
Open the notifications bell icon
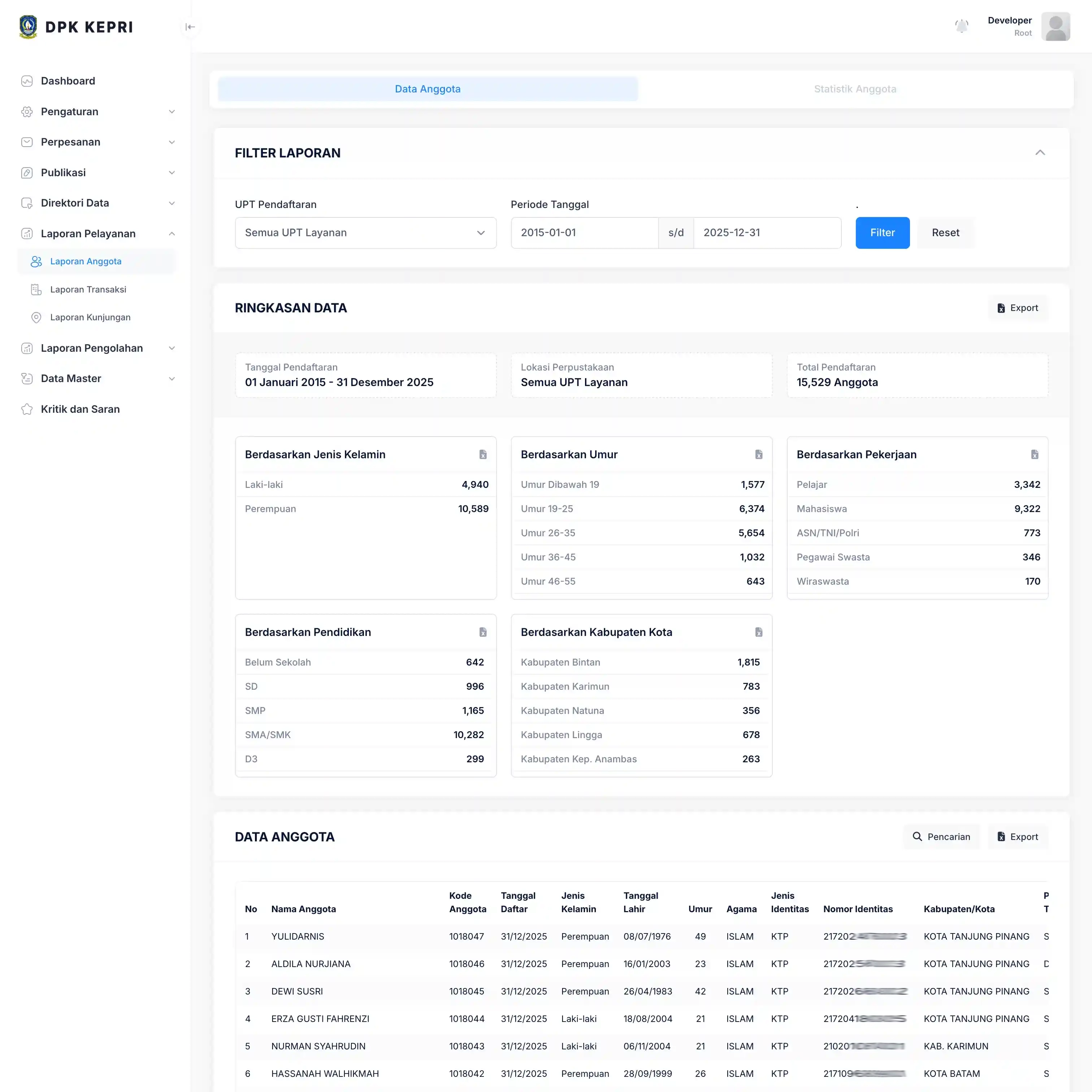point(962,26)
